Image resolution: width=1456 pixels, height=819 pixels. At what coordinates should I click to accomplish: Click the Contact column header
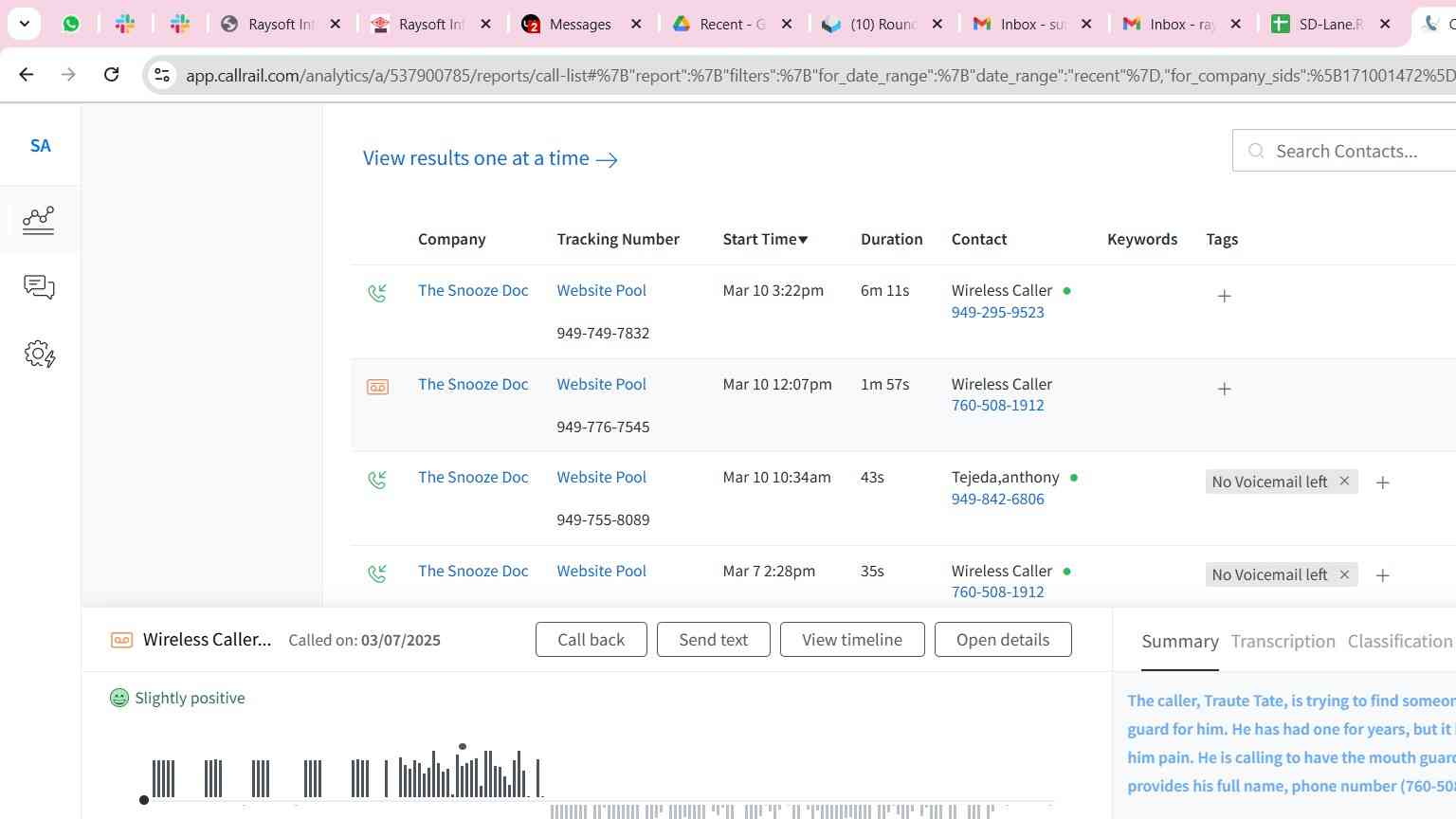point(979,239)
